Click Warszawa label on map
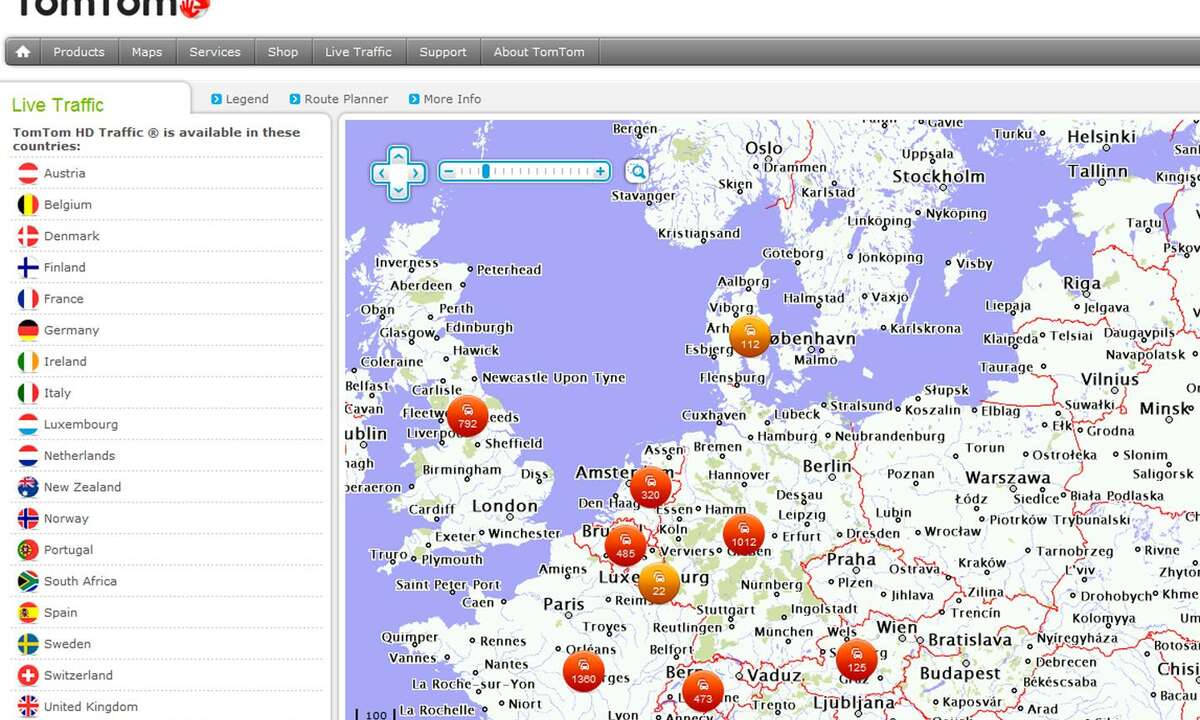This screenshot has height=720, width=1200. coord(1008,478)
